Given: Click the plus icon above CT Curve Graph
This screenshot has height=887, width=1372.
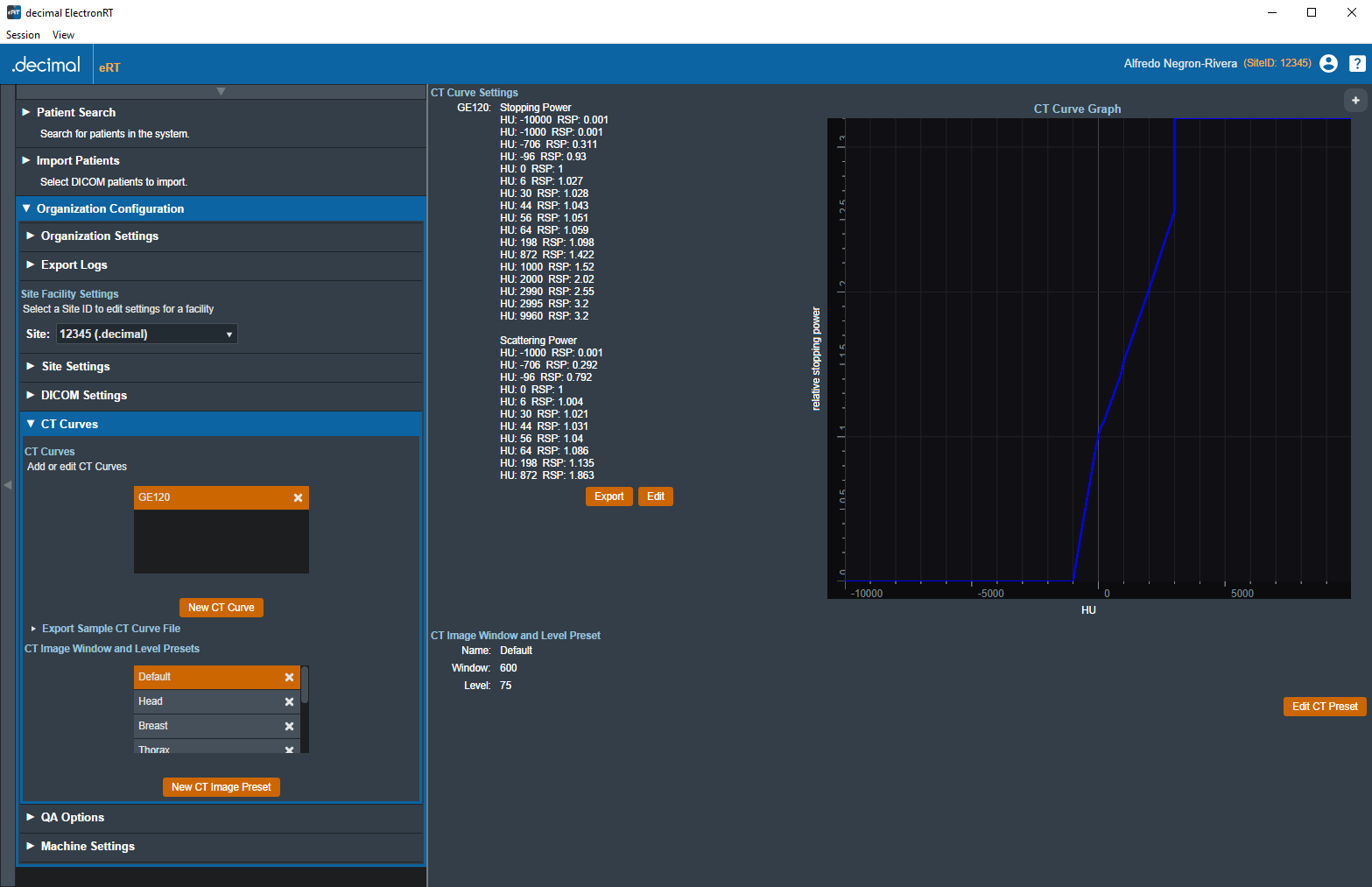Looking at the screenshot, I should point(1355,101).
